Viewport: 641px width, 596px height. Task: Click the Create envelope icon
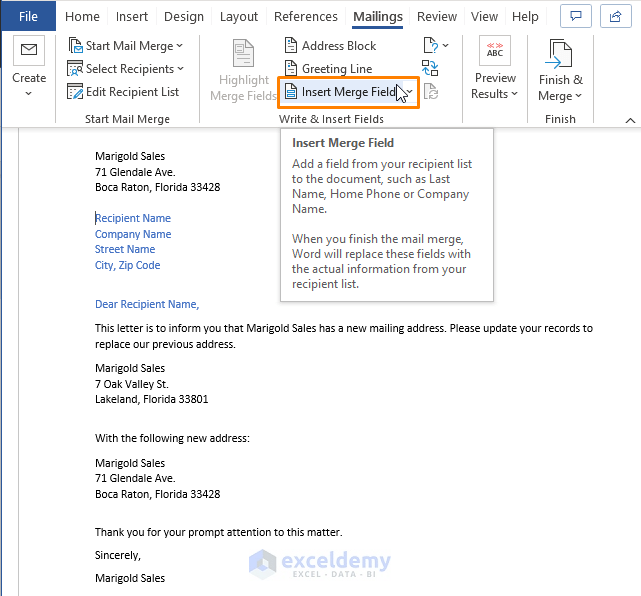pyautogui.click(x=29, y=50)
